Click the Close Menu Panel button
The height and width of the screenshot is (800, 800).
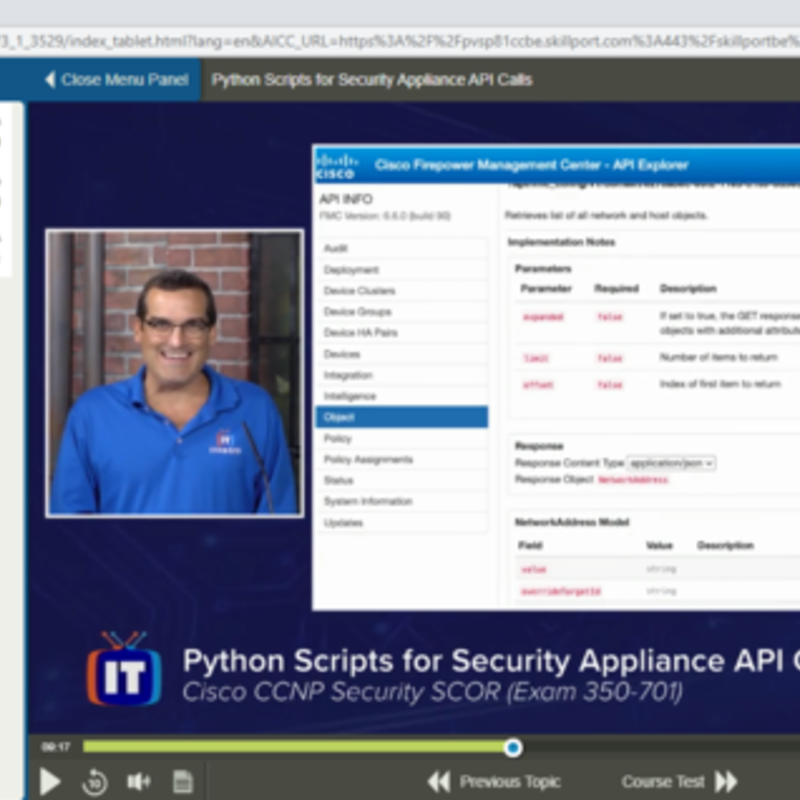[x=117, y=80]
